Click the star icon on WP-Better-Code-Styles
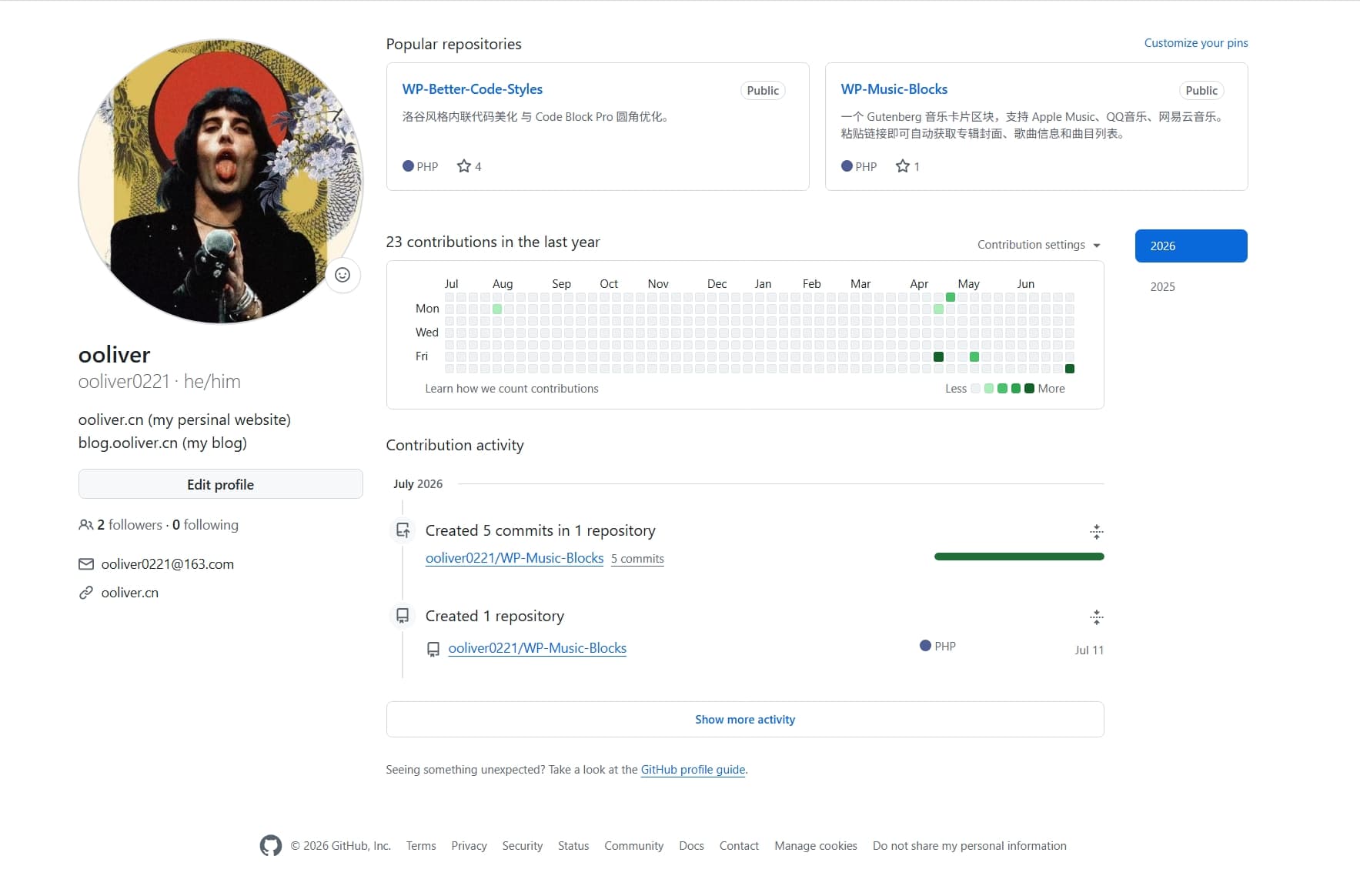Image resolution: width=1360 pixels, height=896 pixels. point(463,166)
